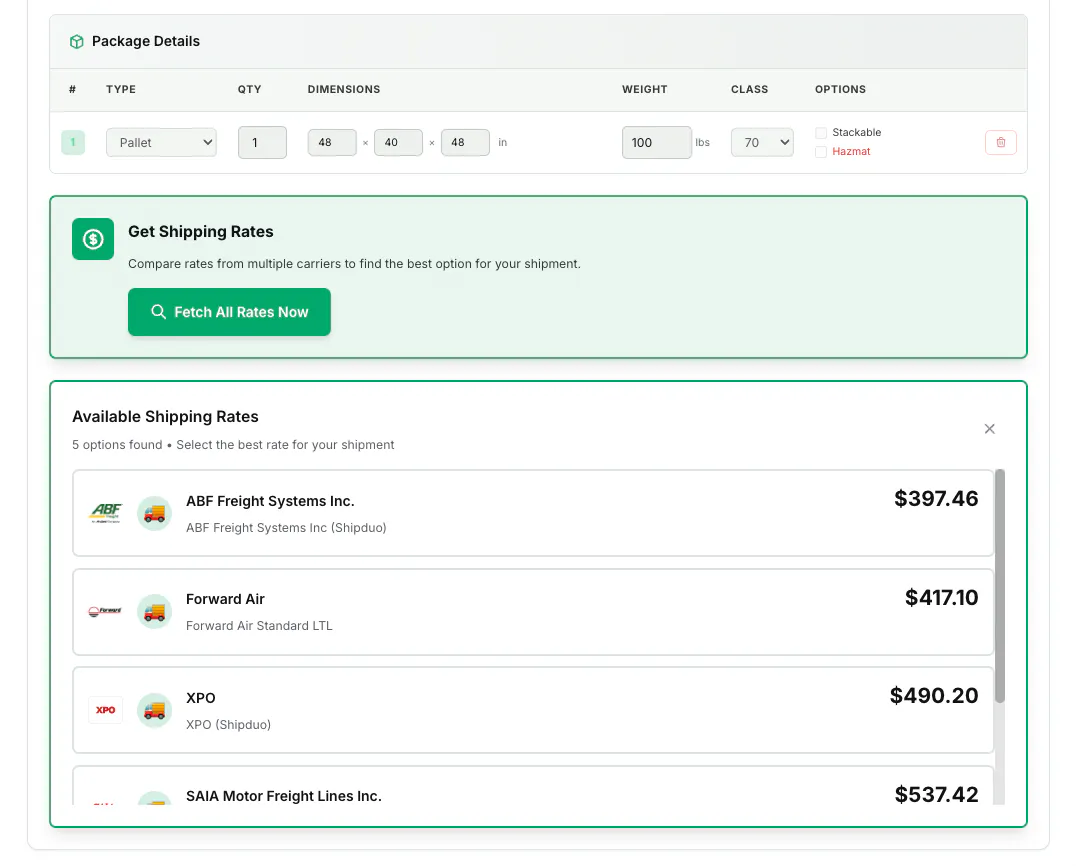Select the Forward Air rate card
The height and width of the screenshot is (866, 1076).
533,611
